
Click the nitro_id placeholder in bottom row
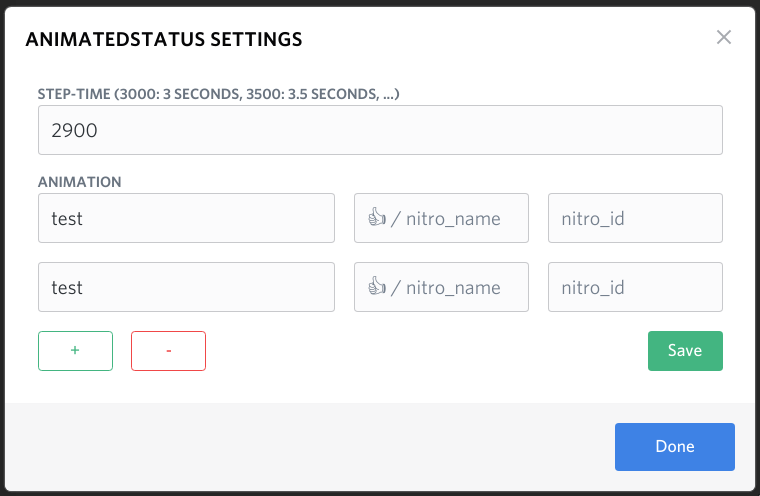(593, 288)
